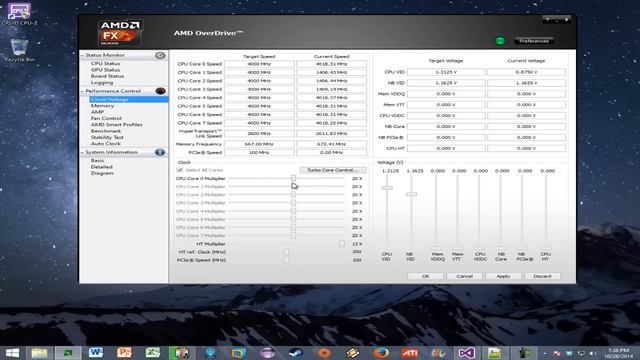Screen dimensions: 640x360
Task: Click the Mem VDDQ voltage slider handle
Action: tap(436, 248)
